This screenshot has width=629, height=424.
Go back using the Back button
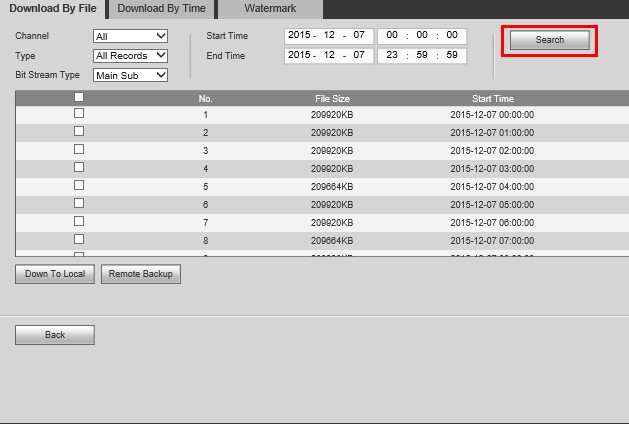(55, 335)
